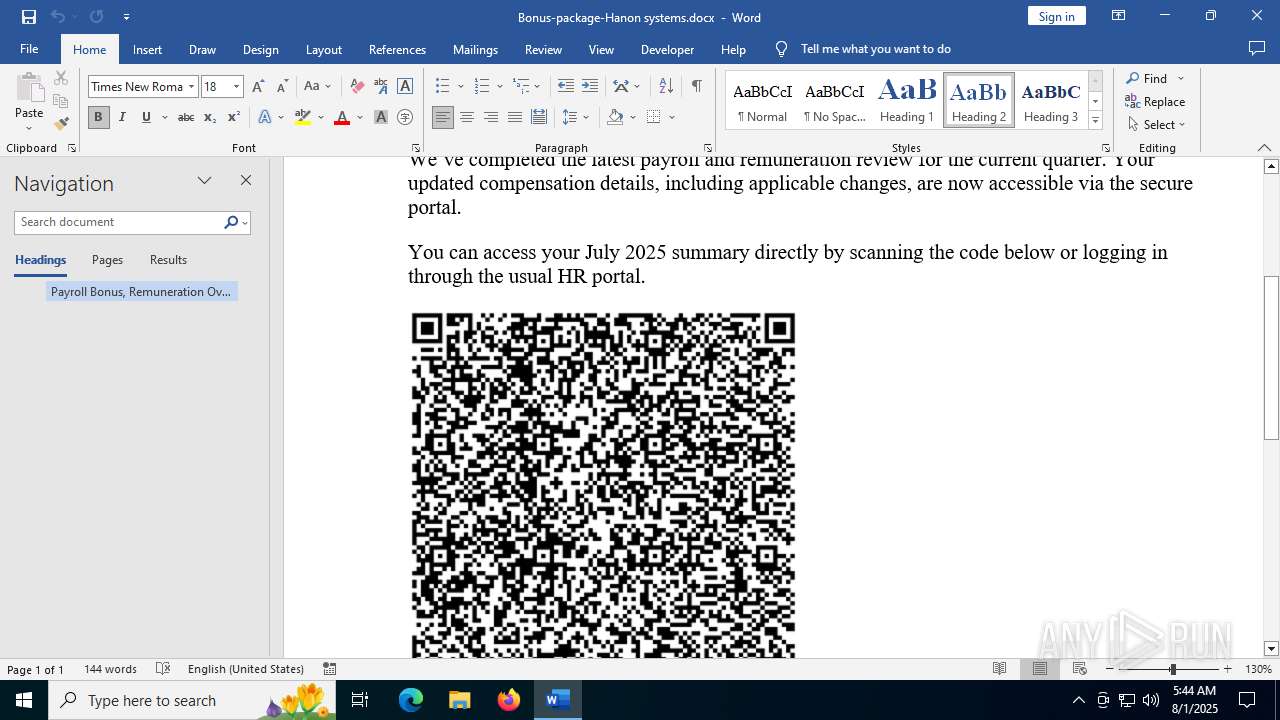Open the Layout ribbon tab
The image size is (1280, 720).
tap(323, 49)
